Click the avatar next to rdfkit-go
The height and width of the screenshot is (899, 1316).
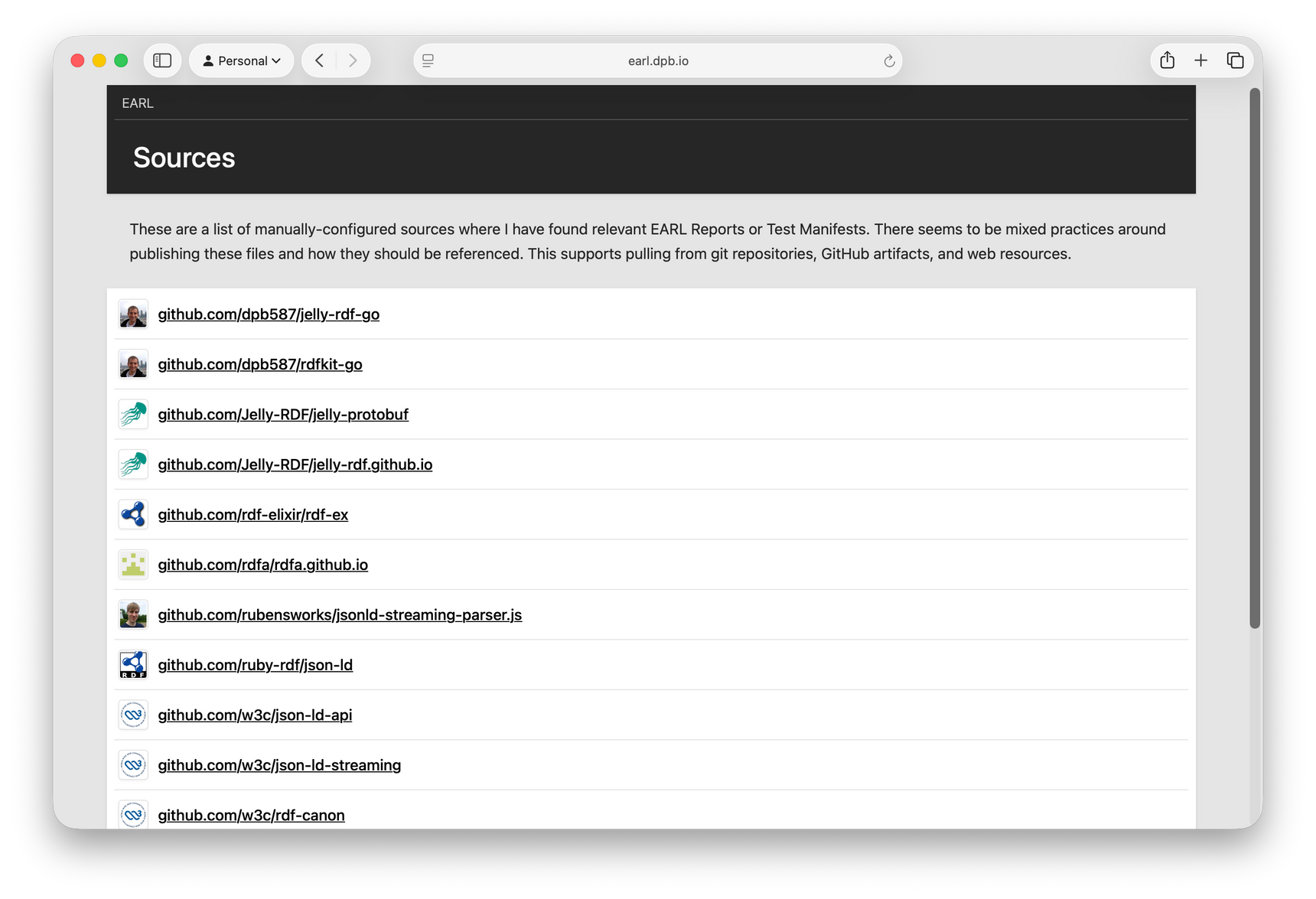(x=133, y=364)
